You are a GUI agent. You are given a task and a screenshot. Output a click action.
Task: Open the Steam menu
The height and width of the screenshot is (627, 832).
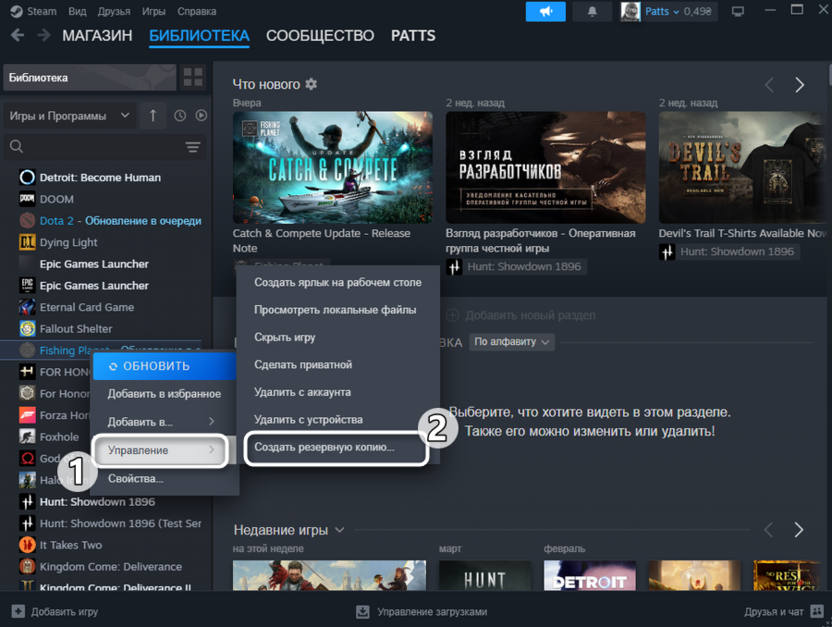point(41,11)
